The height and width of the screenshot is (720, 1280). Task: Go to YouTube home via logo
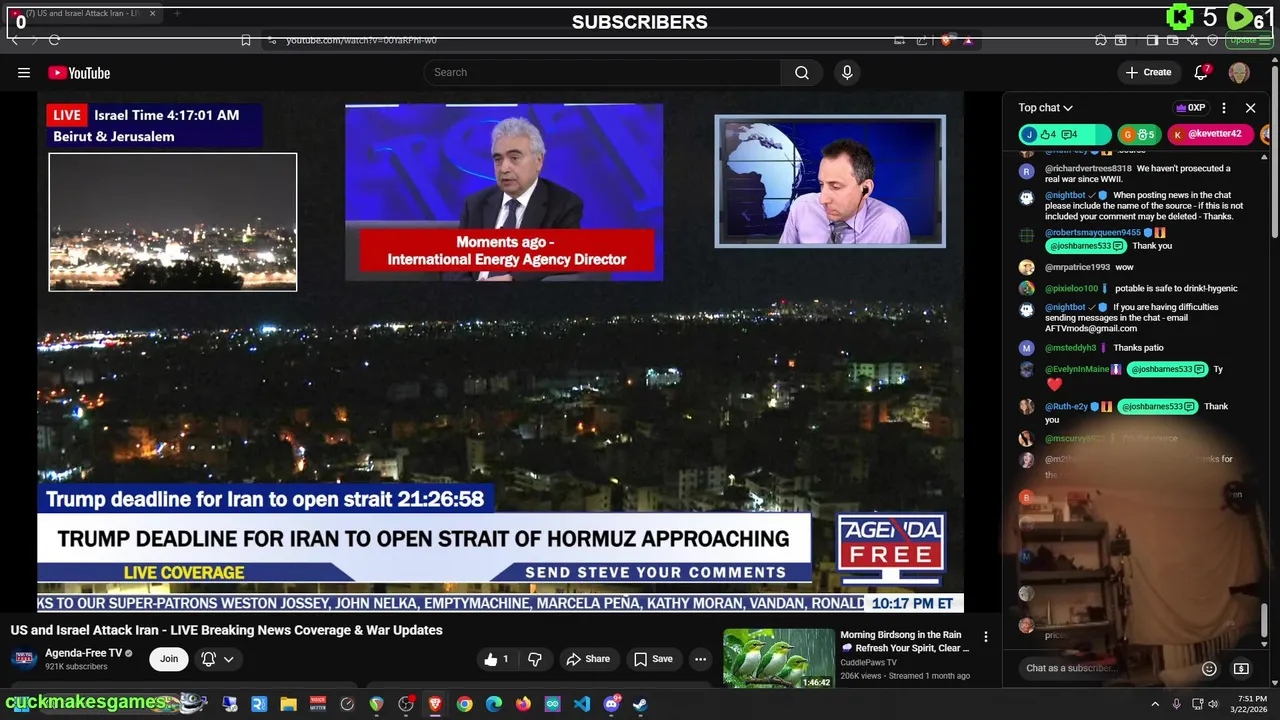tap(79, 73)
